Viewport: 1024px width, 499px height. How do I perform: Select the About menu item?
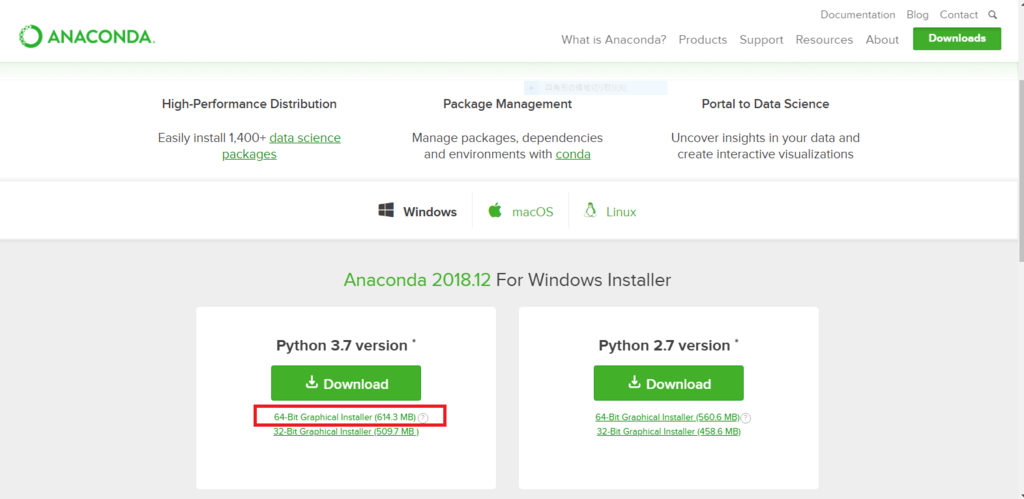(882, 40)
